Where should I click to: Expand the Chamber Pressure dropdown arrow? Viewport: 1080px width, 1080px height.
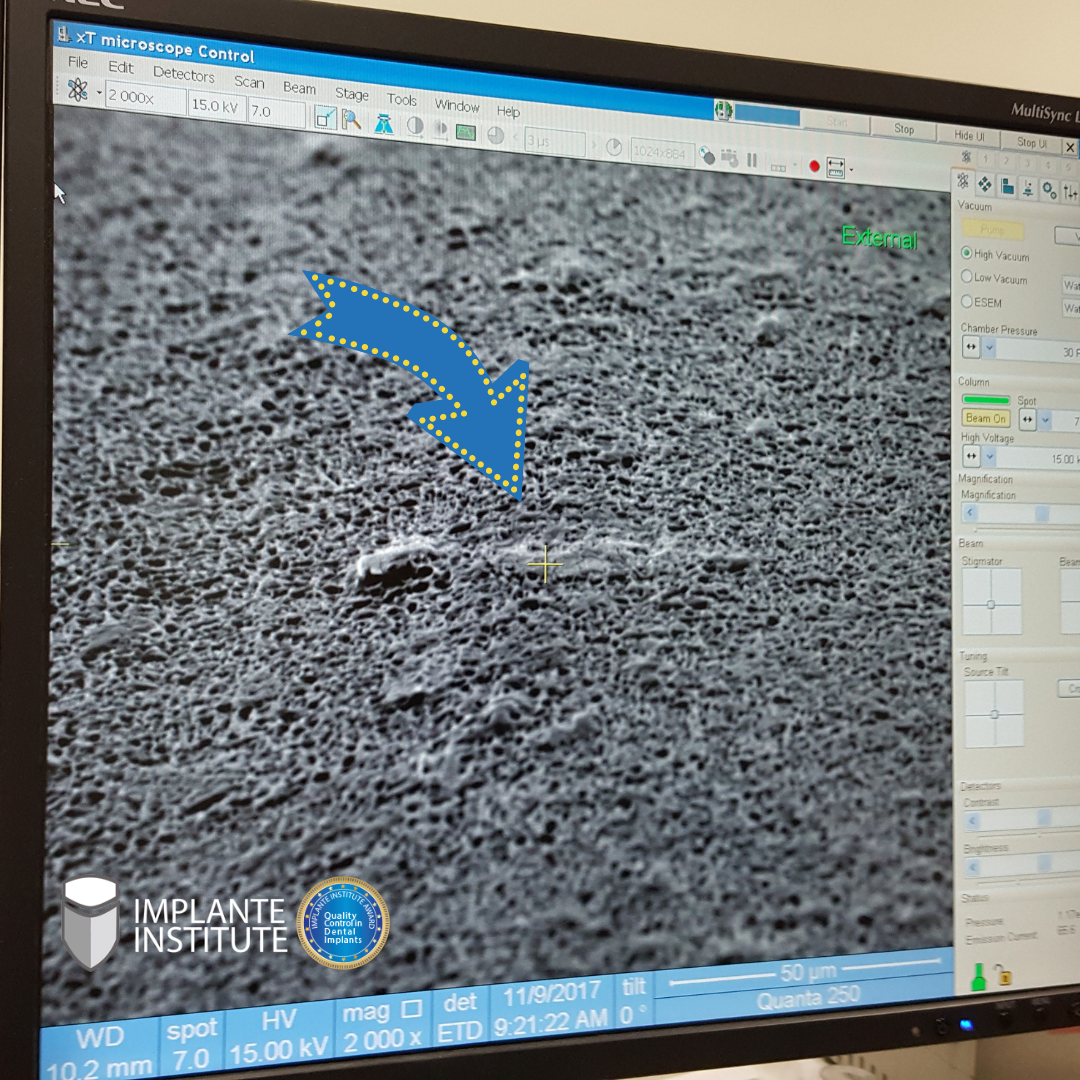989,348
